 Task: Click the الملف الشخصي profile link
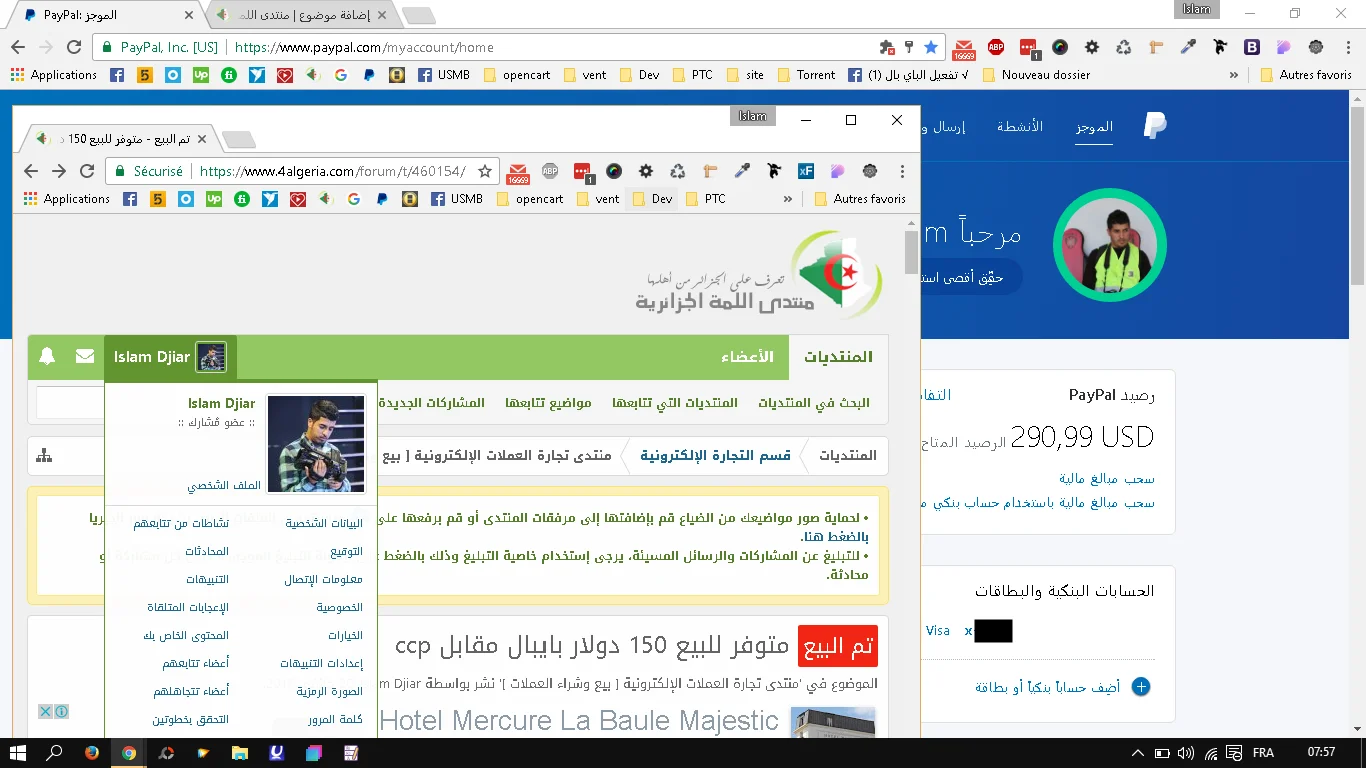click(224, 486)
